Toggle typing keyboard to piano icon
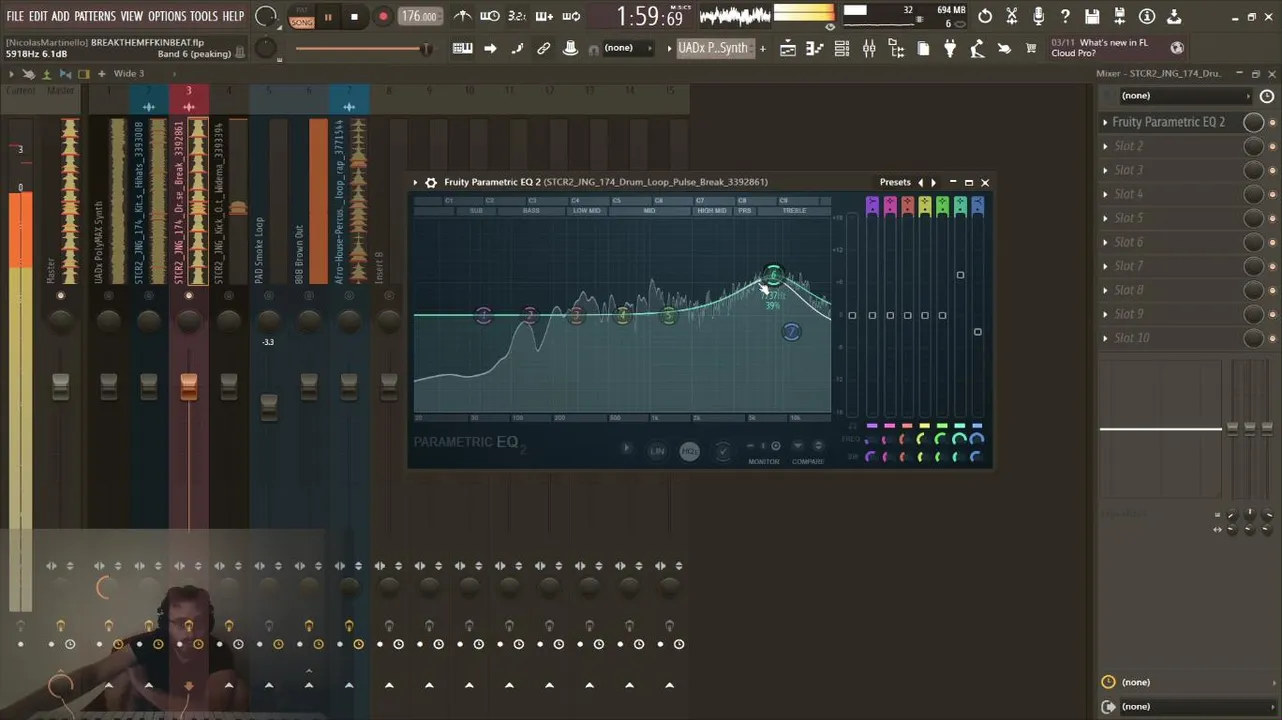 point(463,48)
